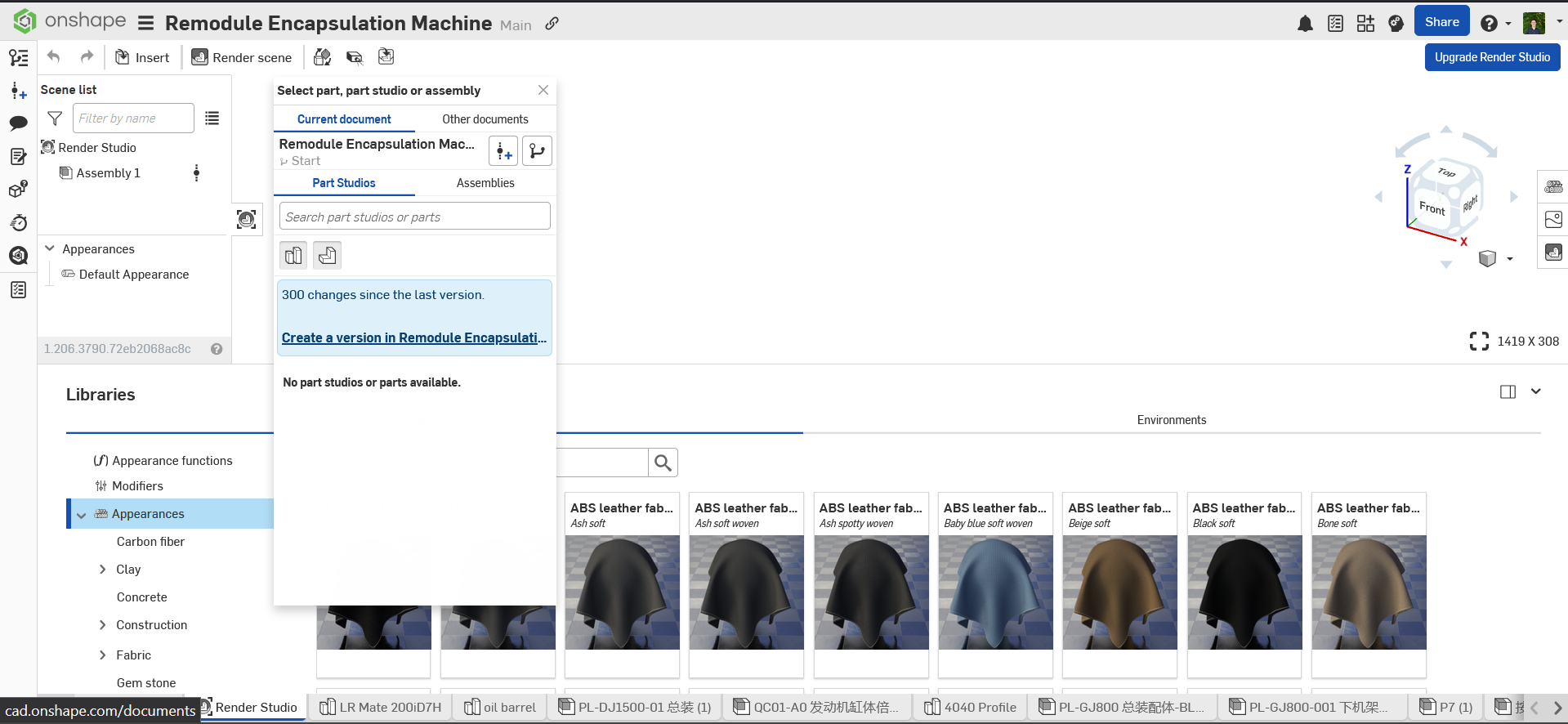Expand the Clay category
1568x724 pixels.
pyautogui.click(x=102, y=570)
